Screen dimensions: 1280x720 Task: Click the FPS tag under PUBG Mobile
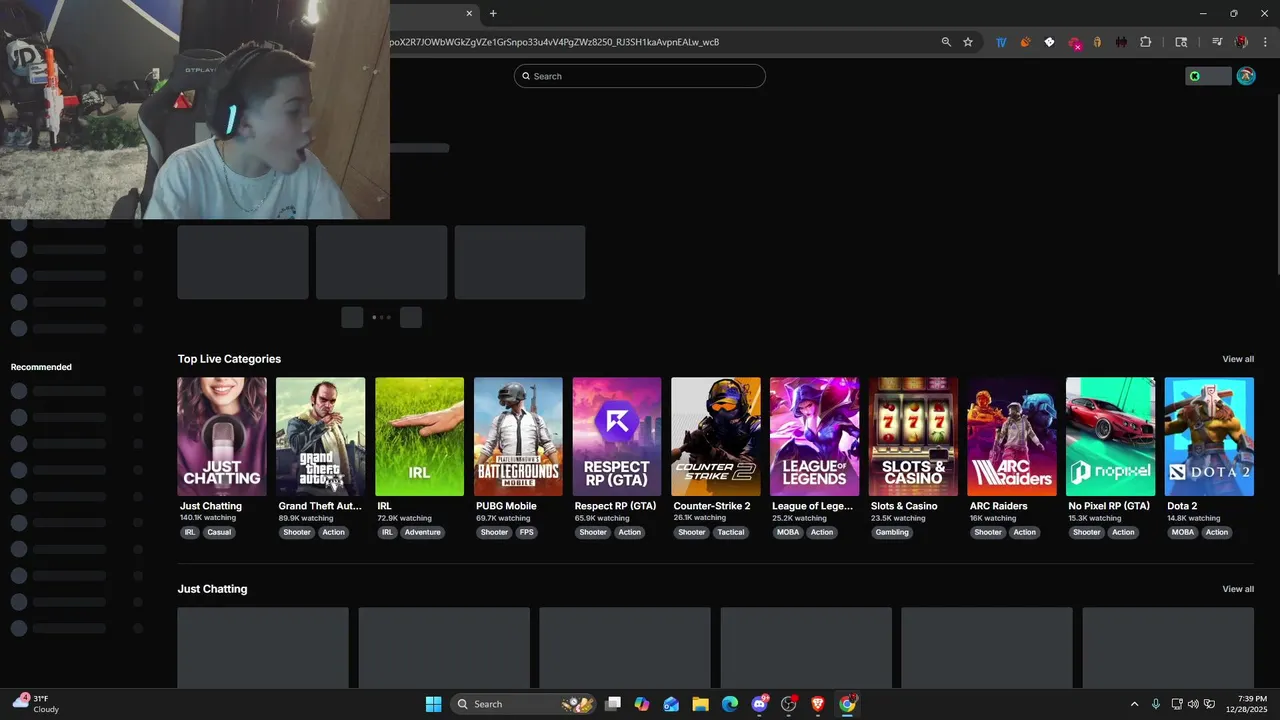tap(527, 532)
